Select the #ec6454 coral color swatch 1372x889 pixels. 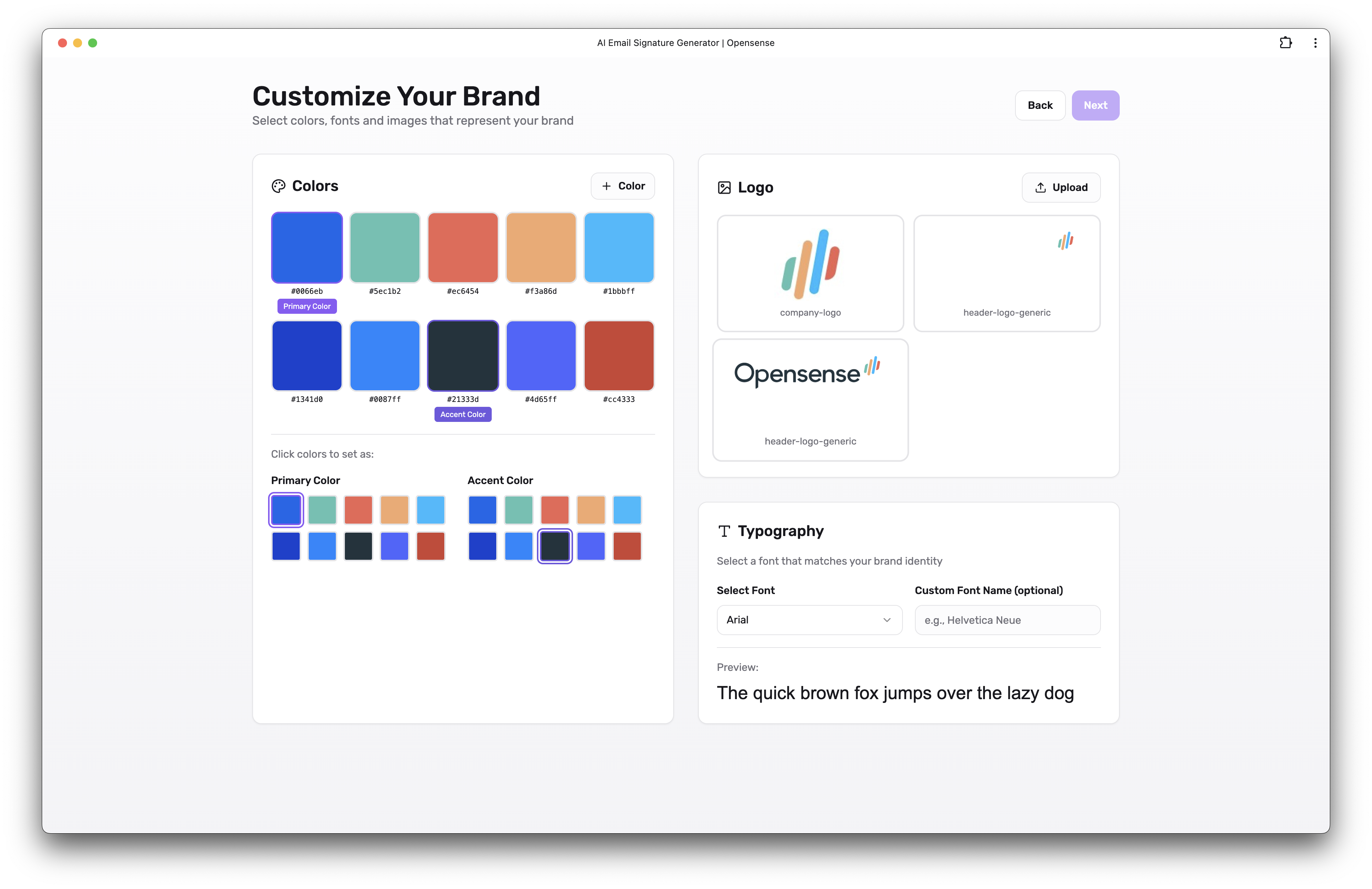(462, 247)
